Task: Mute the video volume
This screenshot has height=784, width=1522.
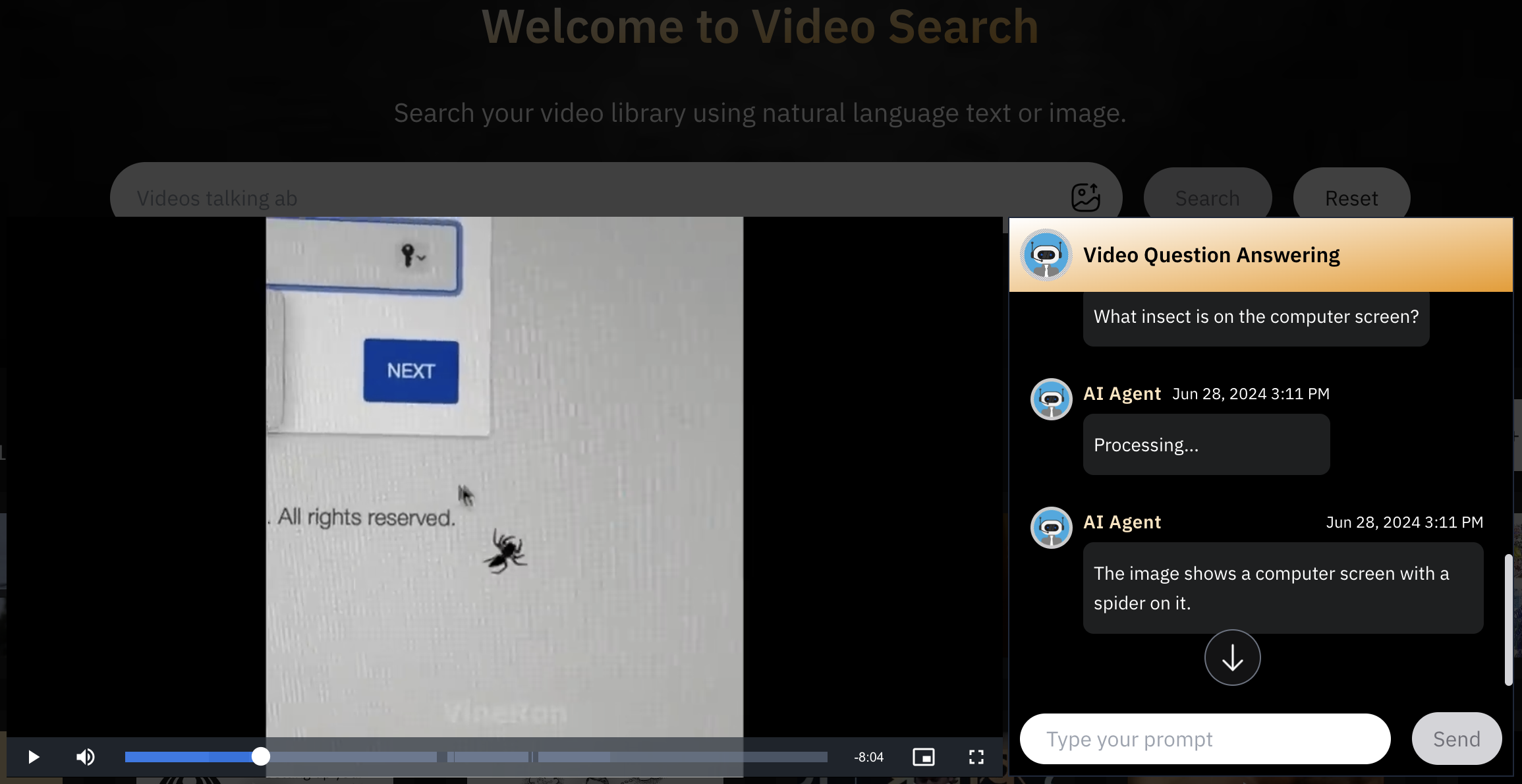Action: pos(86,757)
